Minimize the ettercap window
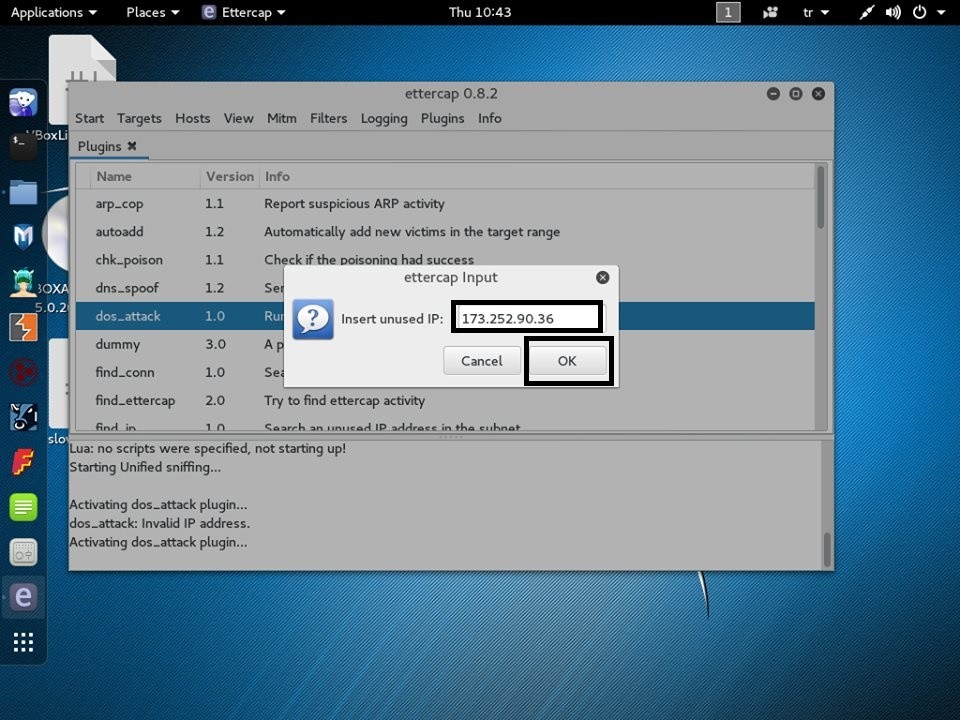 point(773,94)
